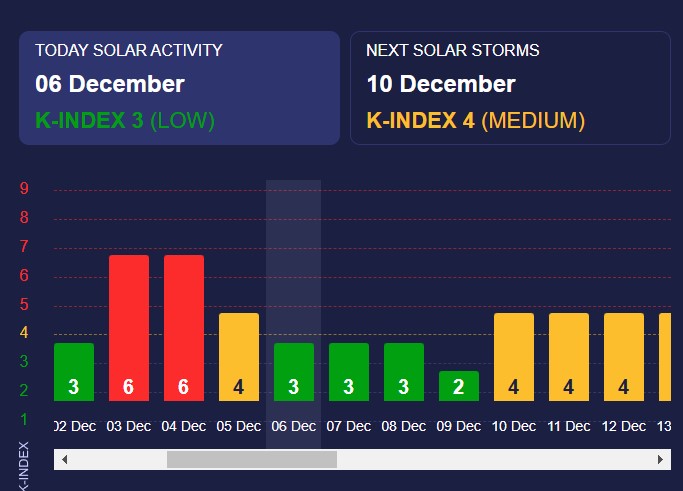This screenshot has width=683, height=491.
Task: Click the yellow bar for 10 Dec
Action: 514,357
